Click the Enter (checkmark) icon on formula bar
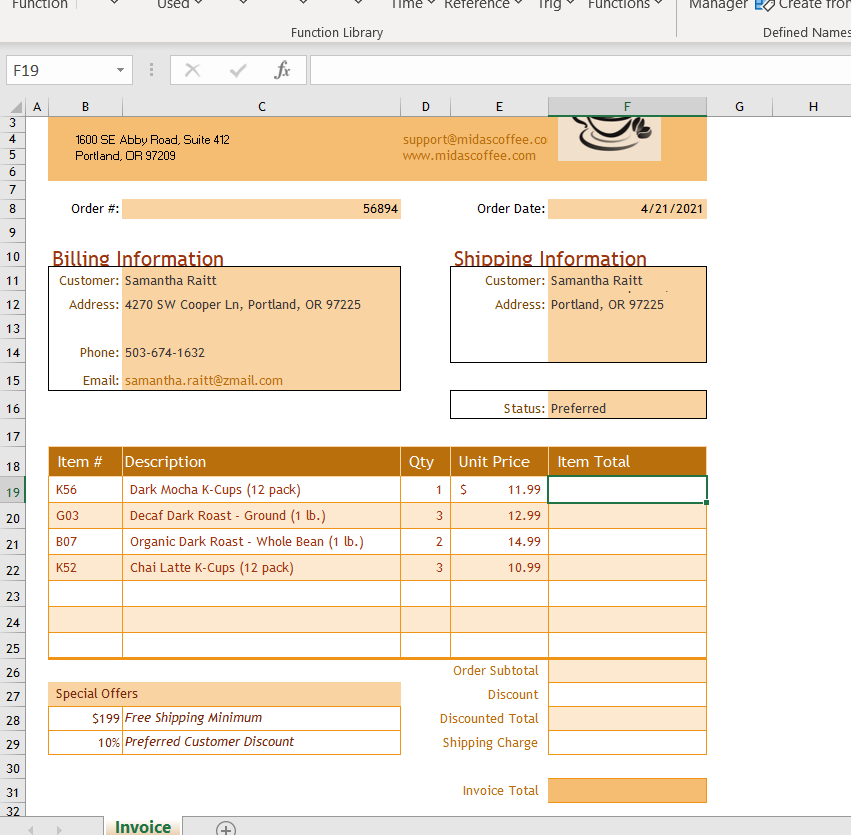 click(x=237, y=70)
